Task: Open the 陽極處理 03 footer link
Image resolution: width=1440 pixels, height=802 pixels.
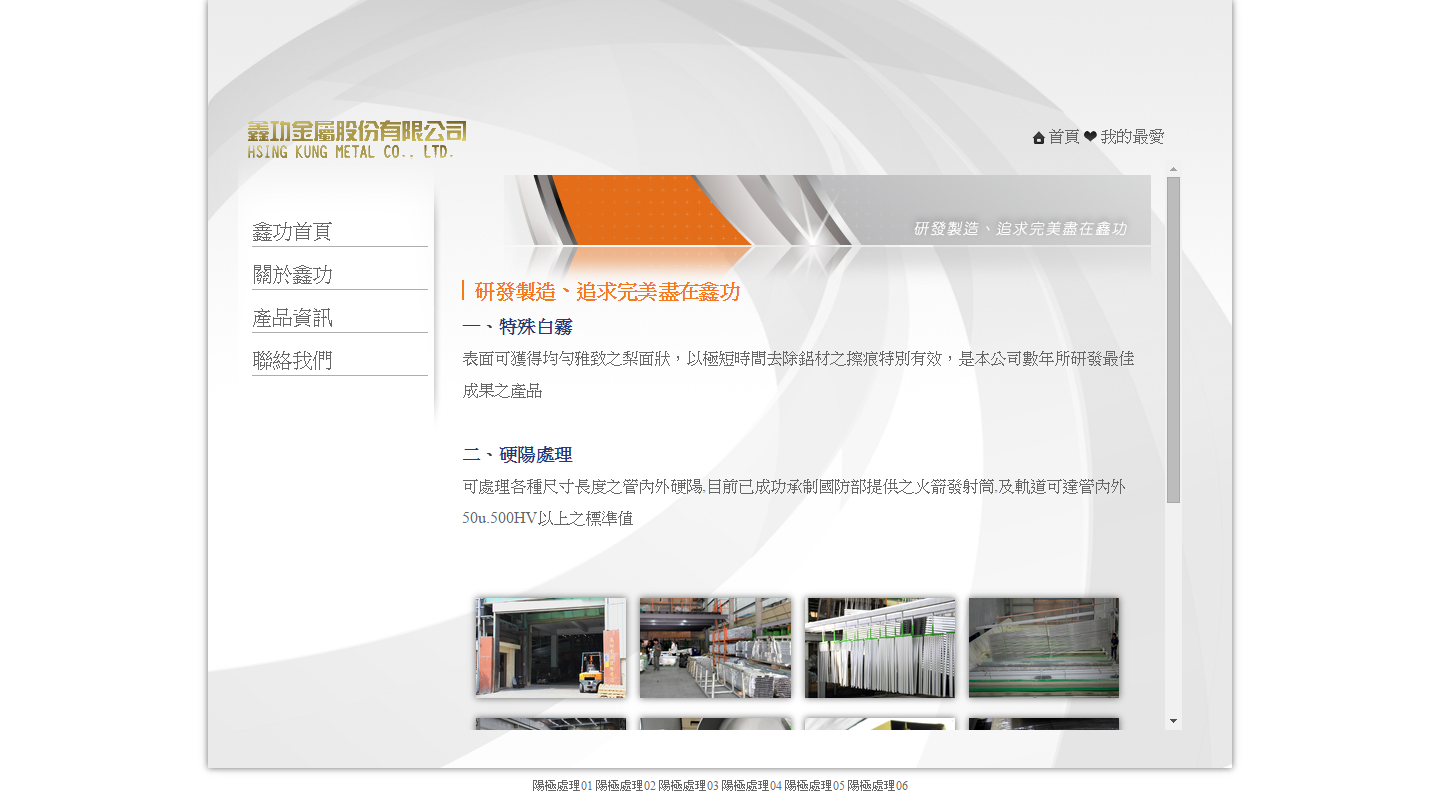Action: pos(688,786)
